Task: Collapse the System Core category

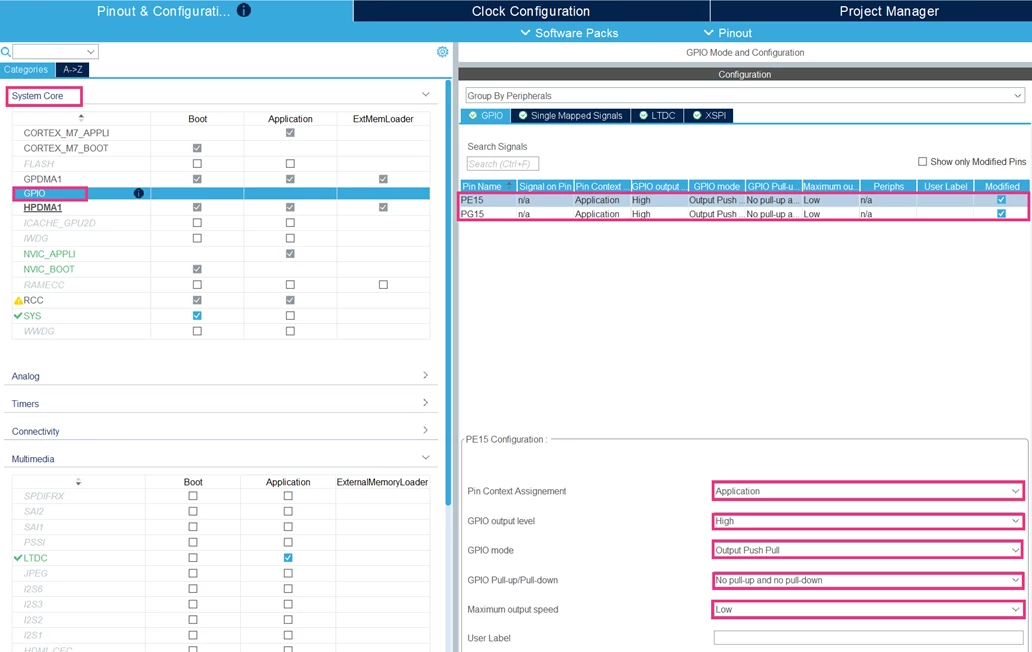Action: point(425,95)
